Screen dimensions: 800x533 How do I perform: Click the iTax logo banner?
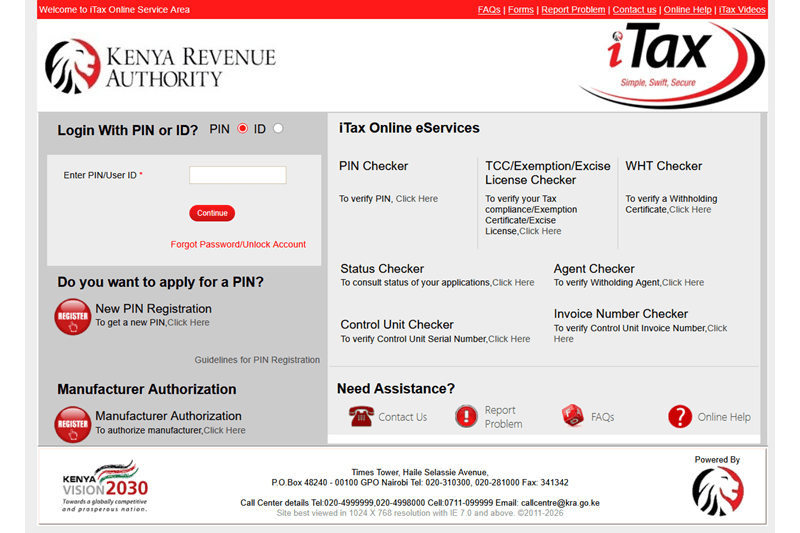672,64
